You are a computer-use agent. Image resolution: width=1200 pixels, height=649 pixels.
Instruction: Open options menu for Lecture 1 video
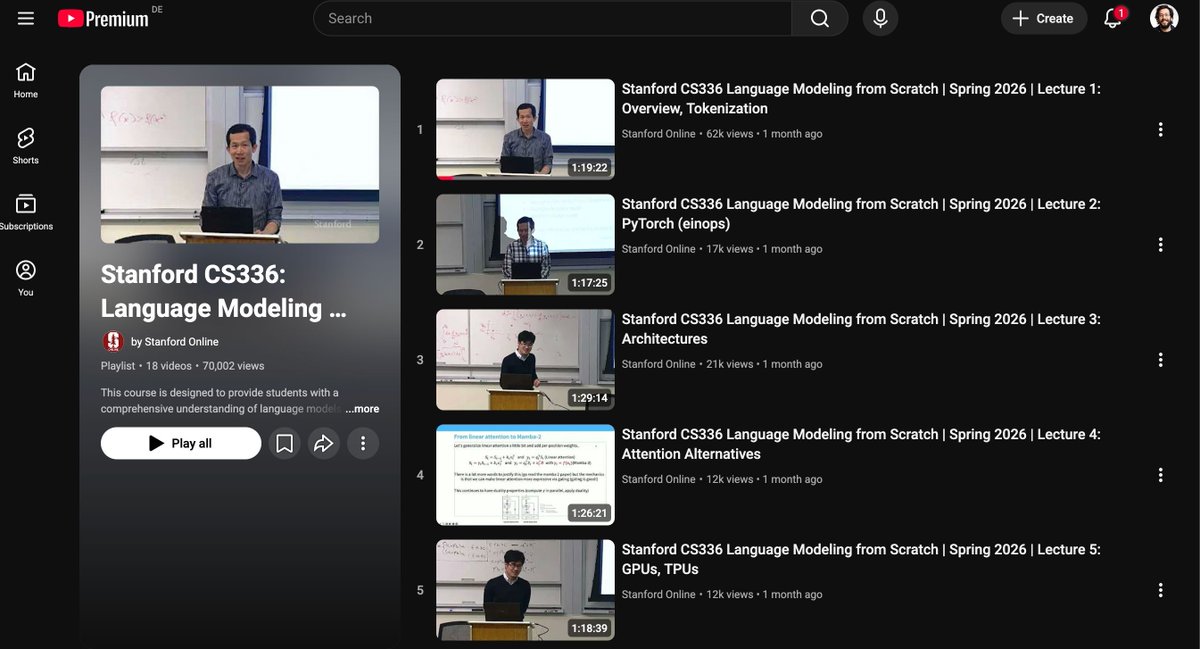coord(1160,129)
